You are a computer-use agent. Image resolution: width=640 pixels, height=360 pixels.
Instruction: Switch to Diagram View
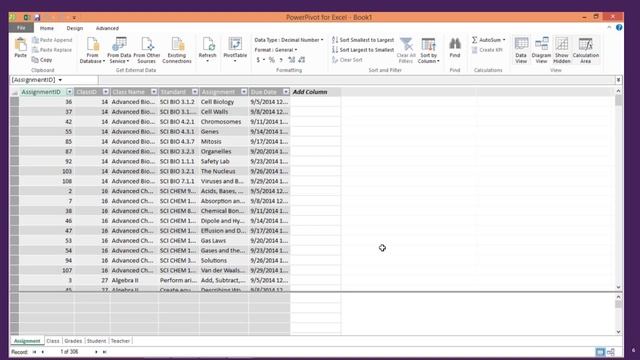[x=541, y=50]
